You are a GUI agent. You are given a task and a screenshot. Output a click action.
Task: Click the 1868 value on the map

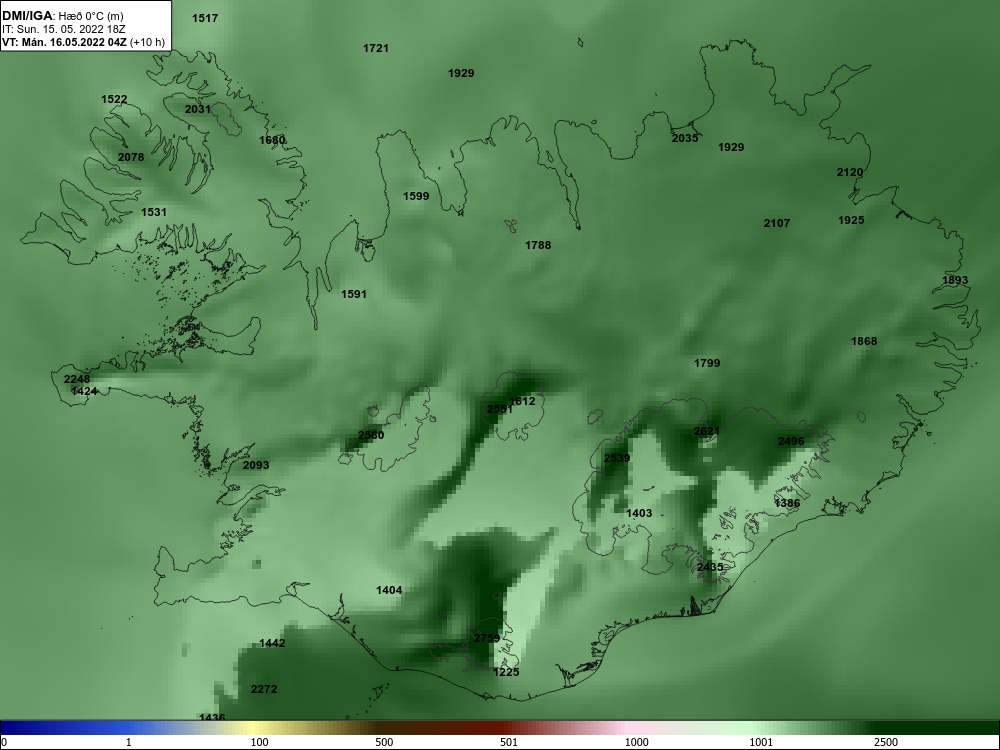click(864, 341)
